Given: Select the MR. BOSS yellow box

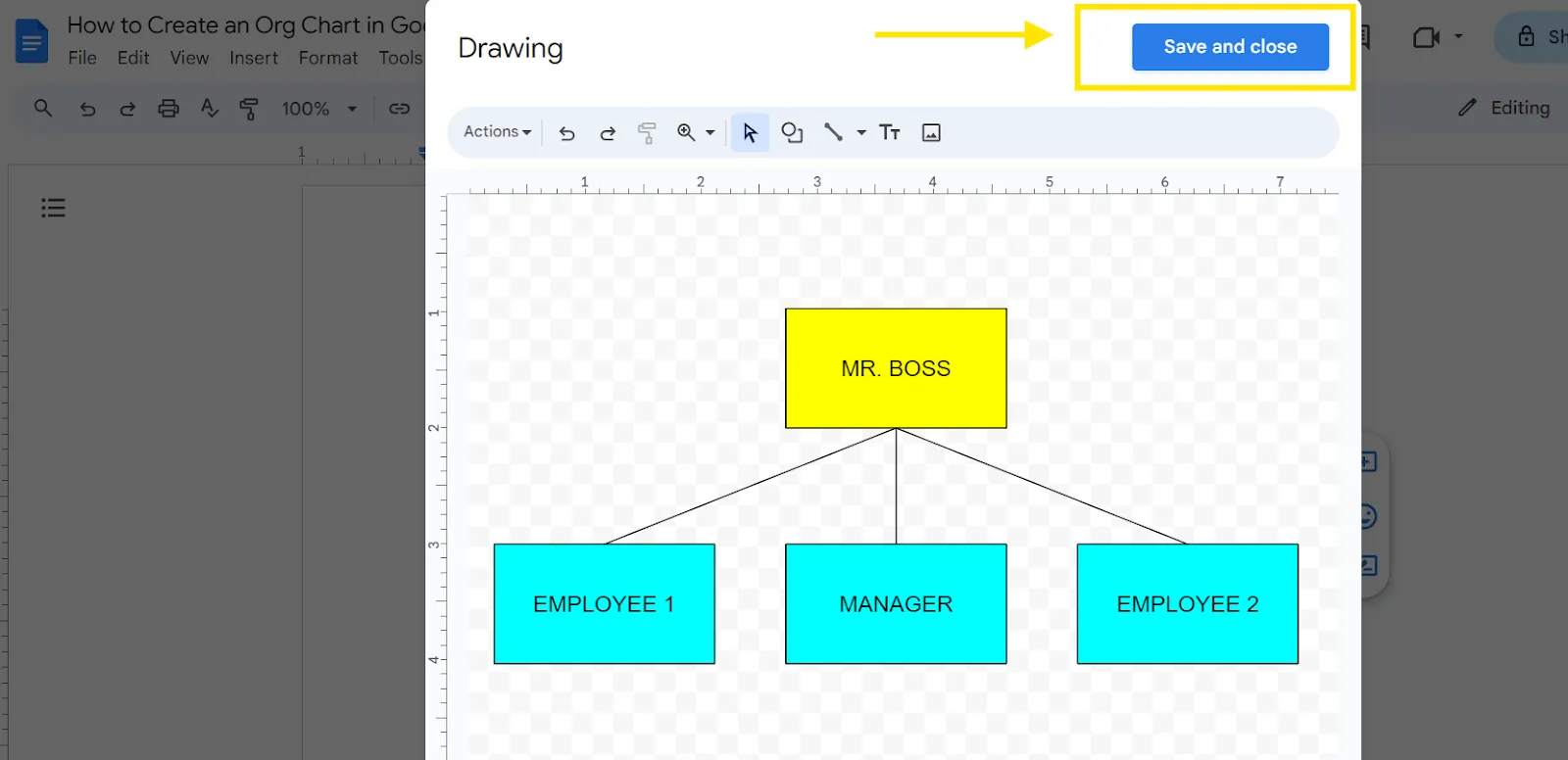Looking at the screenshot, I should (896, 368).
